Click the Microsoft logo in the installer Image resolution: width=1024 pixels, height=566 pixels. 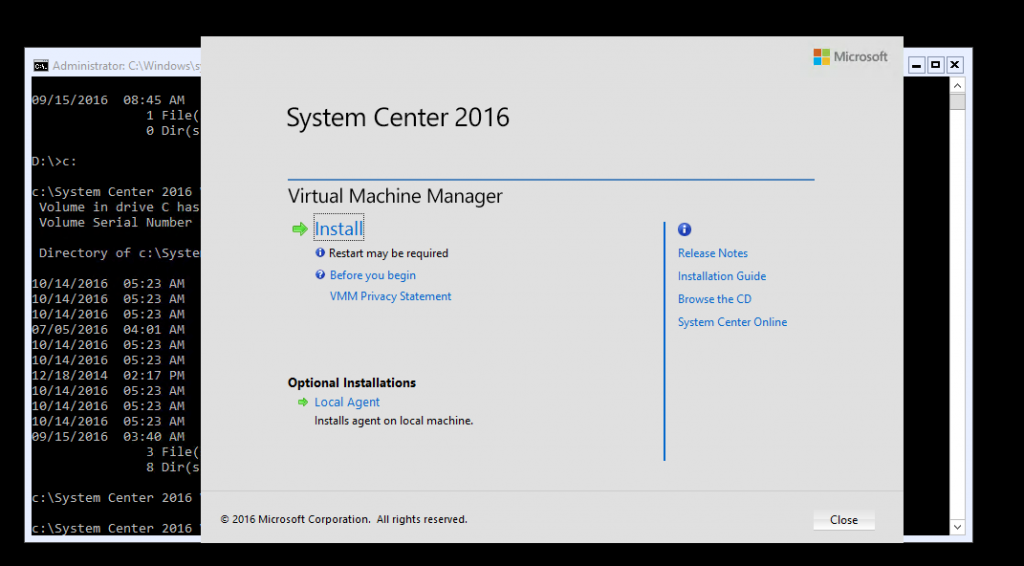click(x=850, y=57)
